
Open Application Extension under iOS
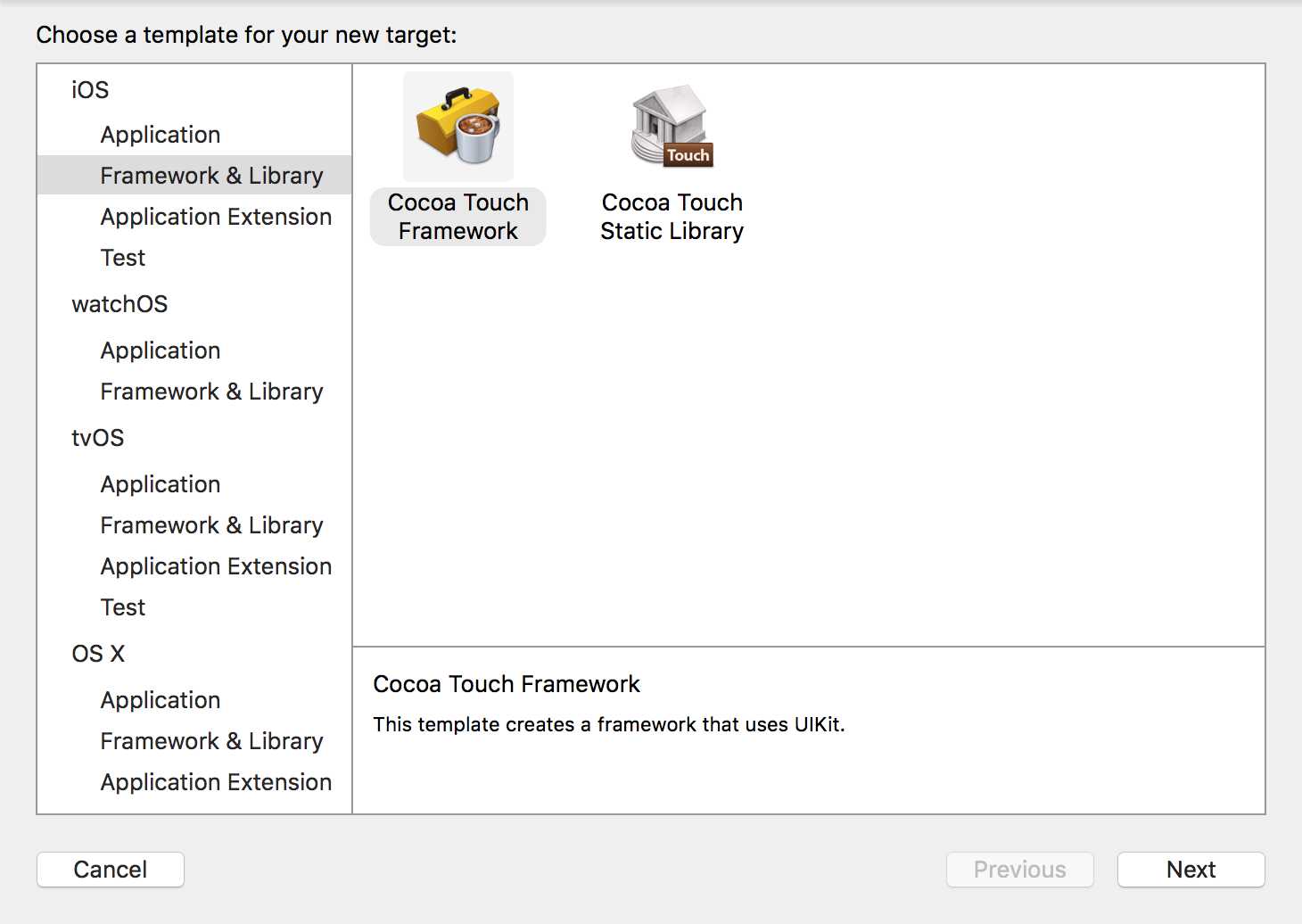click(216, 217)
